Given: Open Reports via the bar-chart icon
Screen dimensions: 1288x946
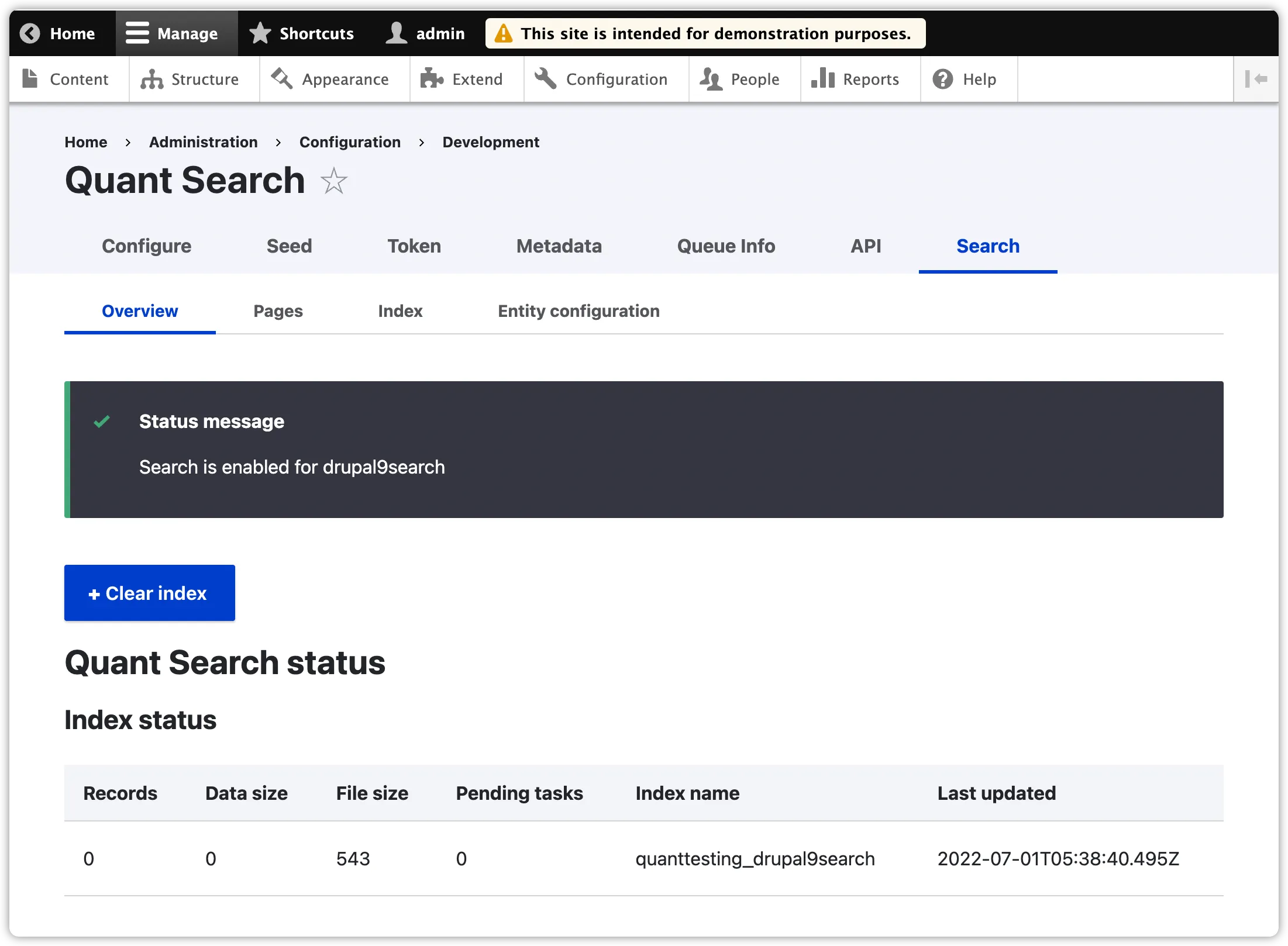Looking at the screenshot, I should coord(822,79).
